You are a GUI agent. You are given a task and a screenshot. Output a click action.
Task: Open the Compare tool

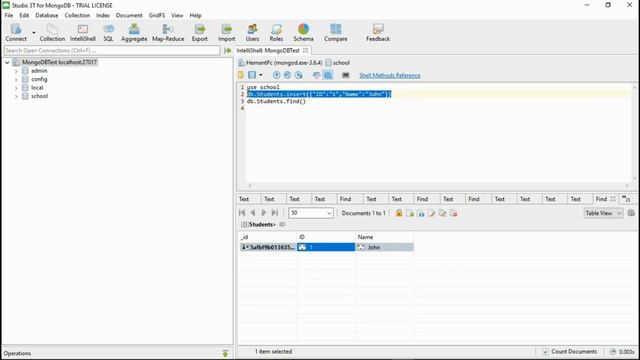click(336, 32)
